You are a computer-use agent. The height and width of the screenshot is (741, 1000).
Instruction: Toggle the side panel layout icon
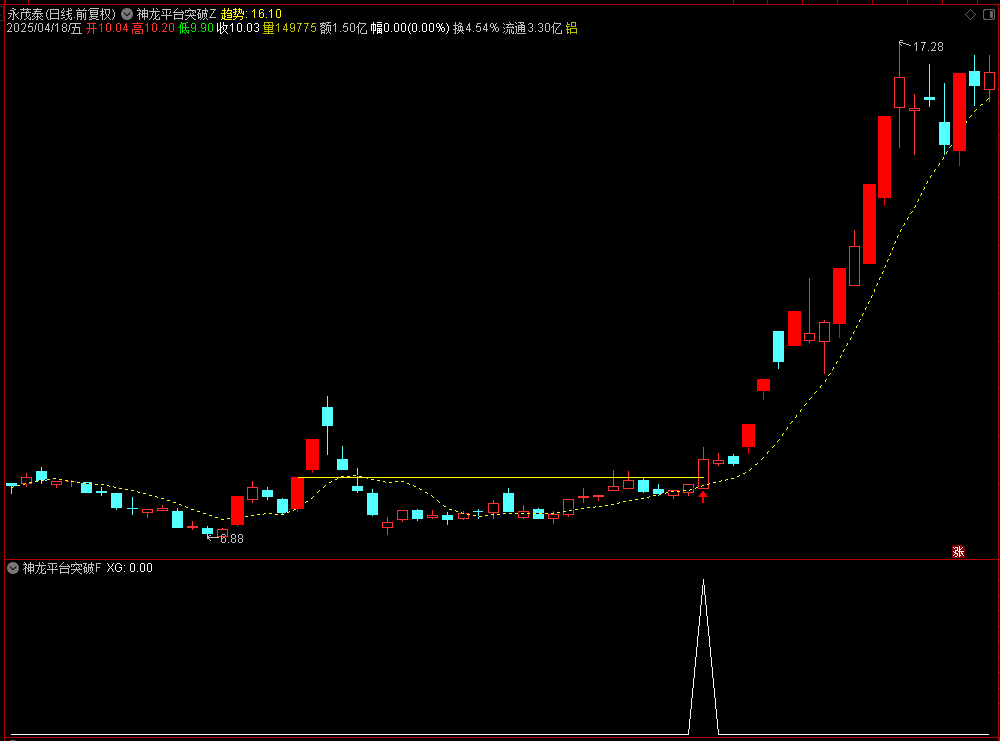point(989,14)
